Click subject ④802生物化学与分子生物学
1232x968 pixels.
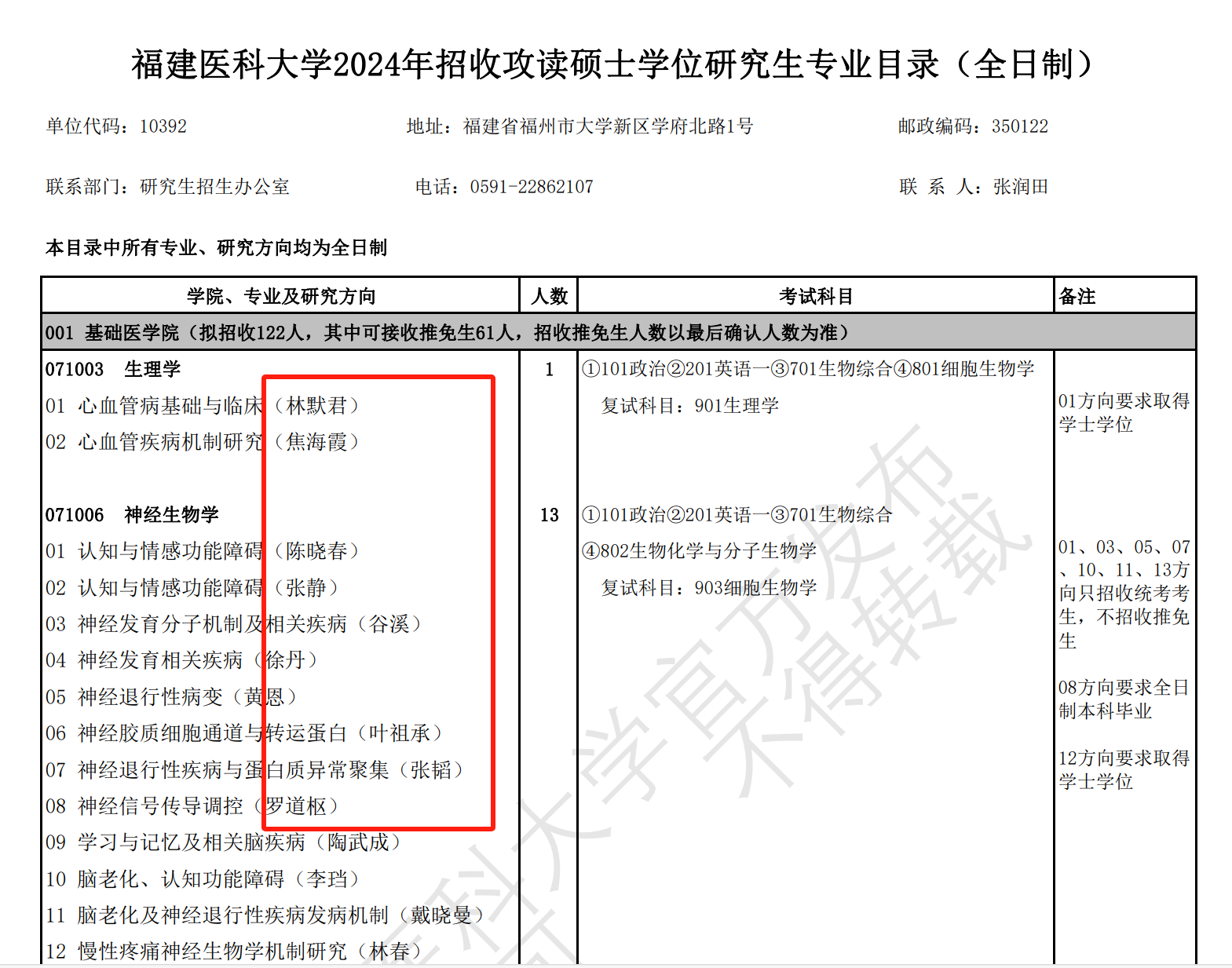[699, 551]
